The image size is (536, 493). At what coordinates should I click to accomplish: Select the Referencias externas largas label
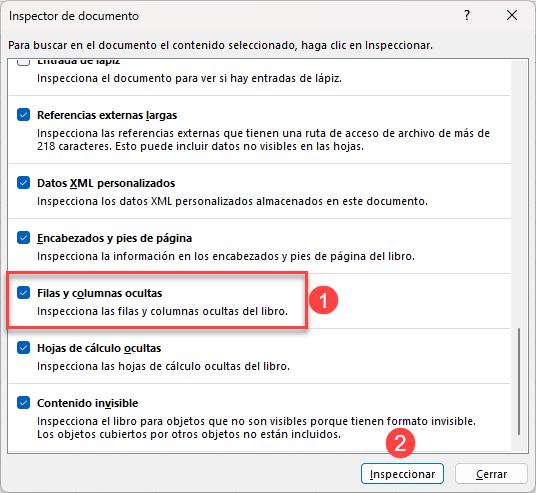(x=107, y=115)
